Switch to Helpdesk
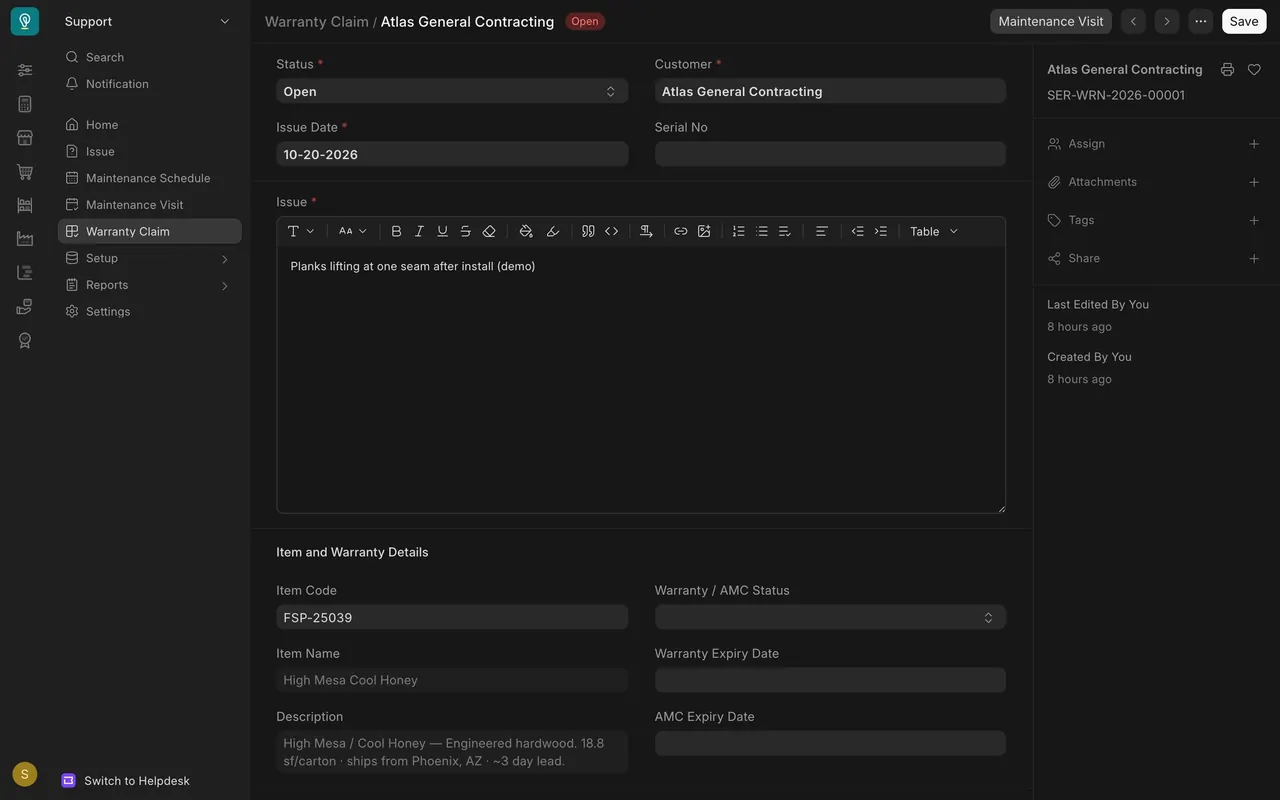The height and width of the screenshot is (800, 1280). (x=126, y=780)
